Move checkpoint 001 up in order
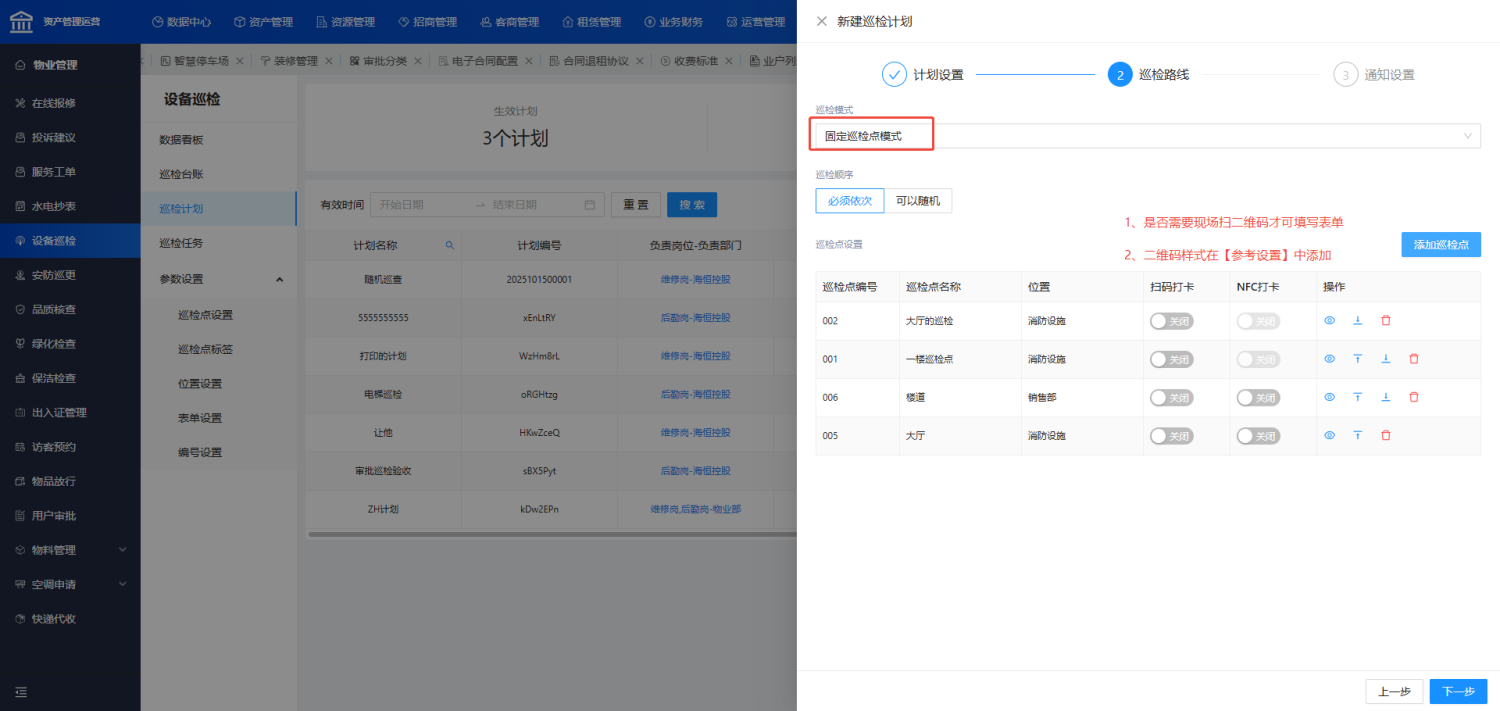 pyautogui.click(x=1357, y=359)
